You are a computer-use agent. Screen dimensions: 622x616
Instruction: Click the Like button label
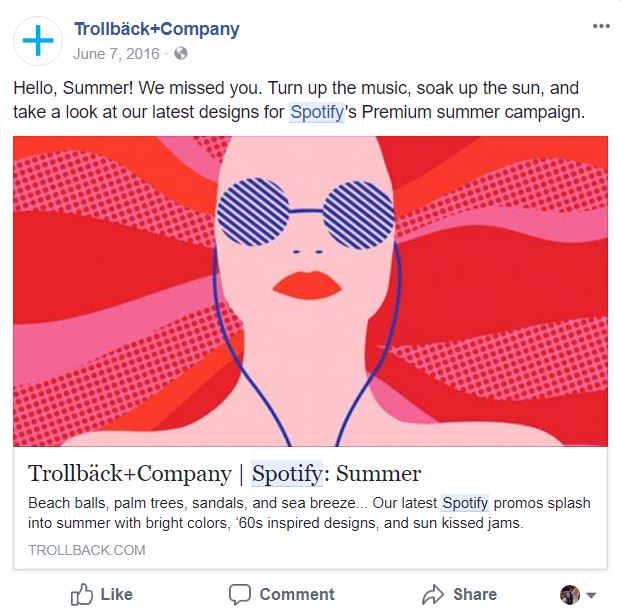pyautogui.click(x=116, y=594)
